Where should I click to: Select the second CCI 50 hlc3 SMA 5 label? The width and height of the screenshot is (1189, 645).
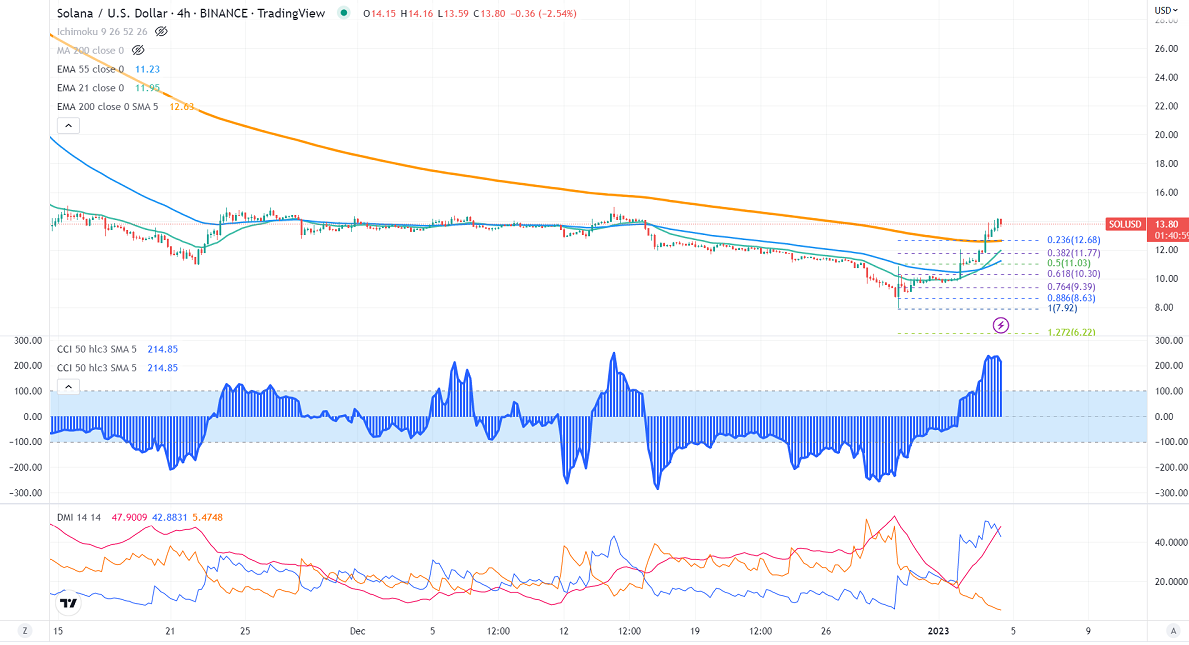click(97, 368)
